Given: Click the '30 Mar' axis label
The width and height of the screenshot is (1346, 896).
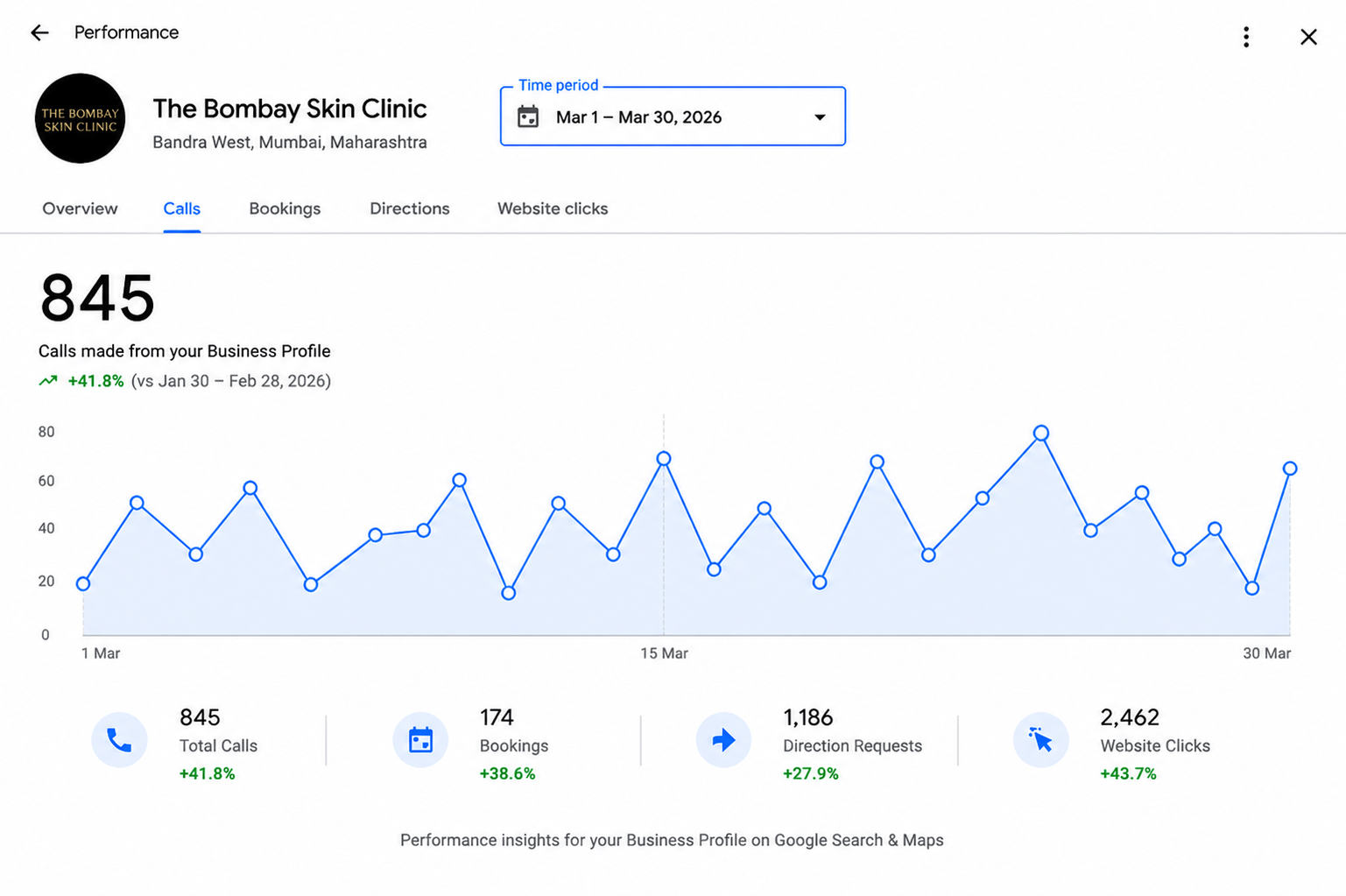Looking at the screenshot, I should click(x=1266, y=653).
